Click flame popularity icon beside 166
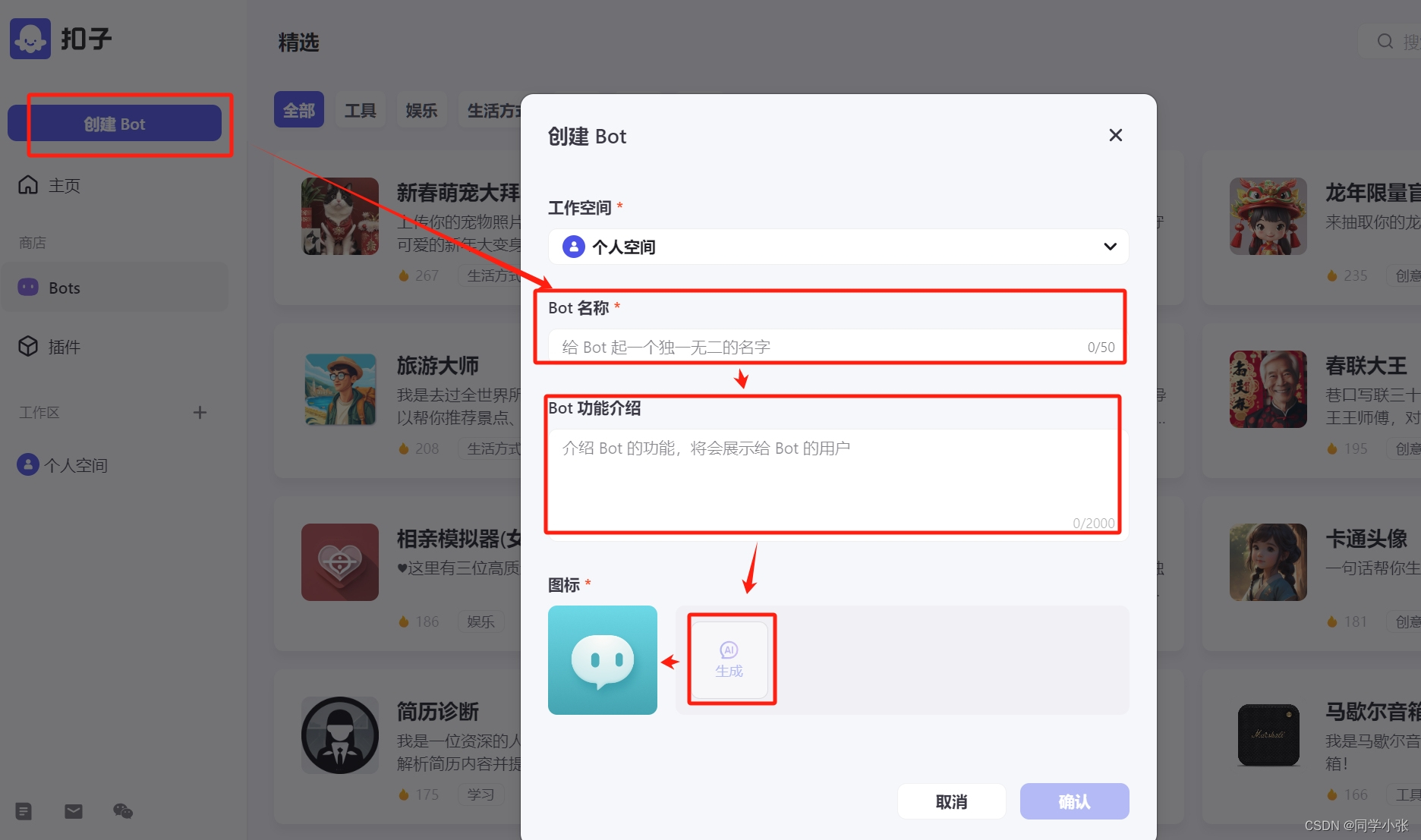 pos(1332,794)
